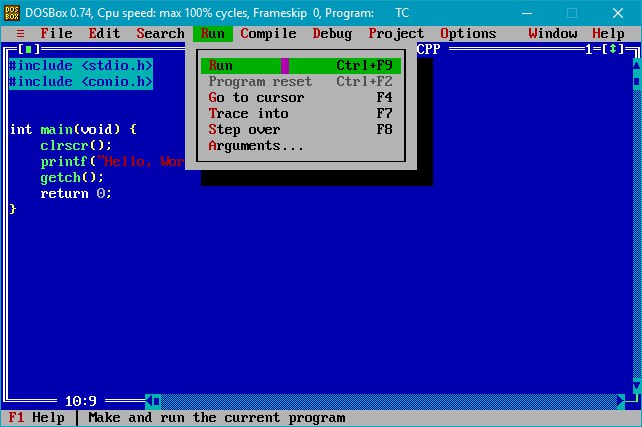
Task: Open the File menu
Action: [56, 34]
